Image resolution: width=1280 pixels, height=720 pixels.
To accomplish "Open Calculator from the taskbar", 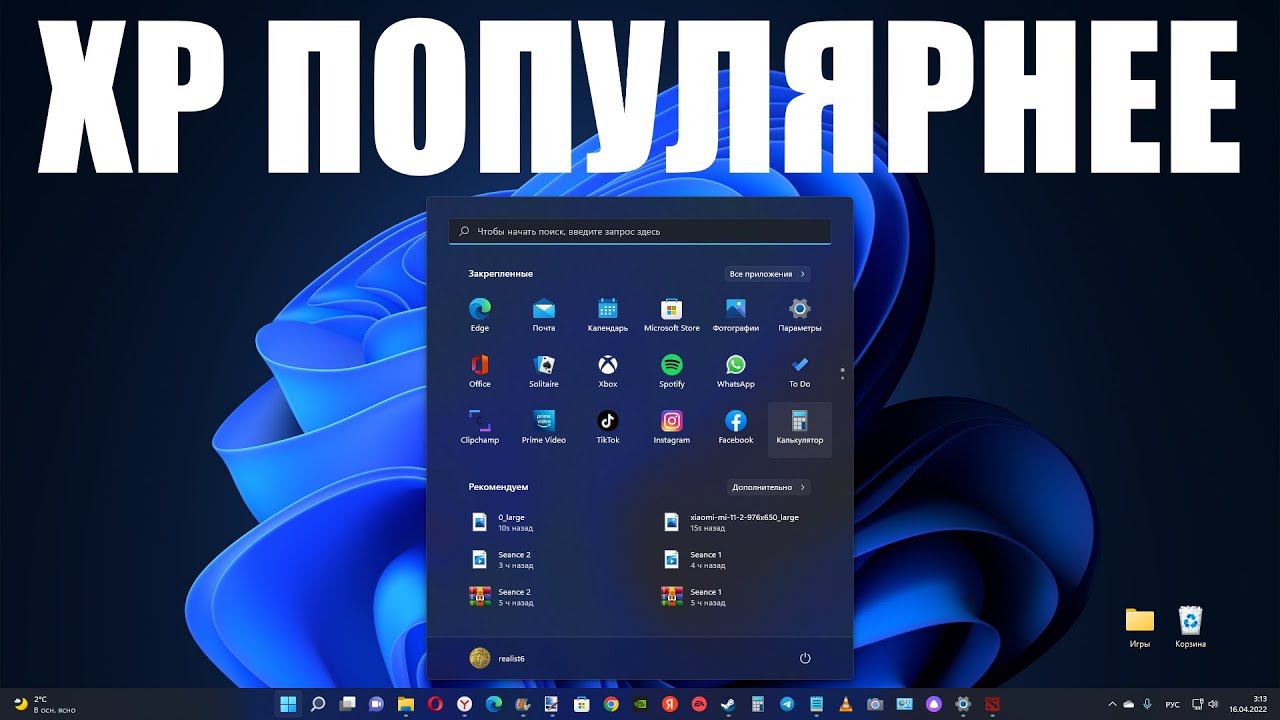I will pyautogui.click(x=758, y=704).
